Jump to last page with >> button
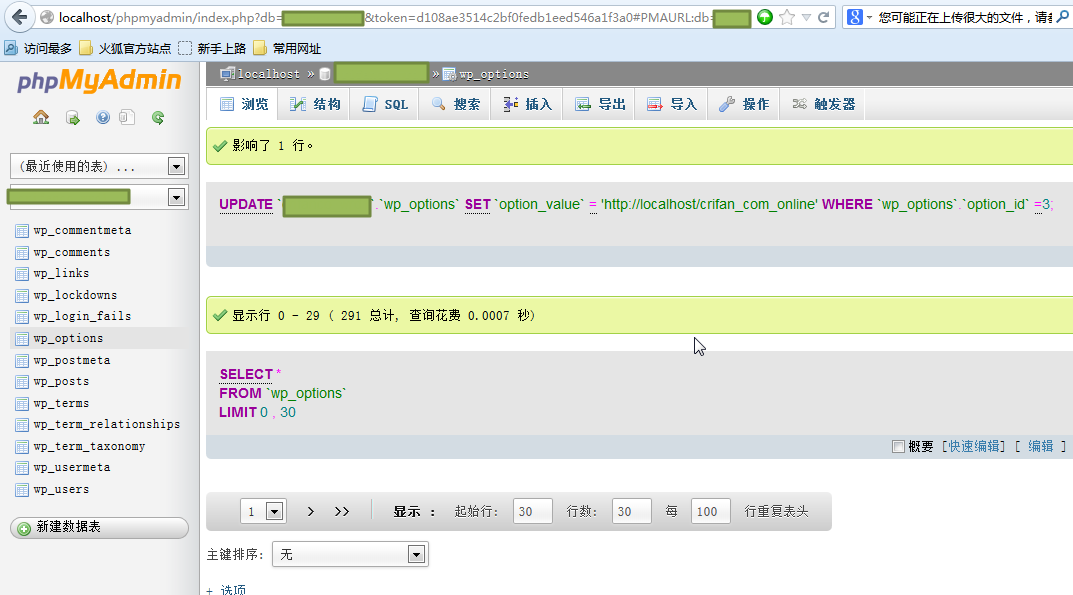Viewport: 1073px width, 595px height. tap(342, 511)
